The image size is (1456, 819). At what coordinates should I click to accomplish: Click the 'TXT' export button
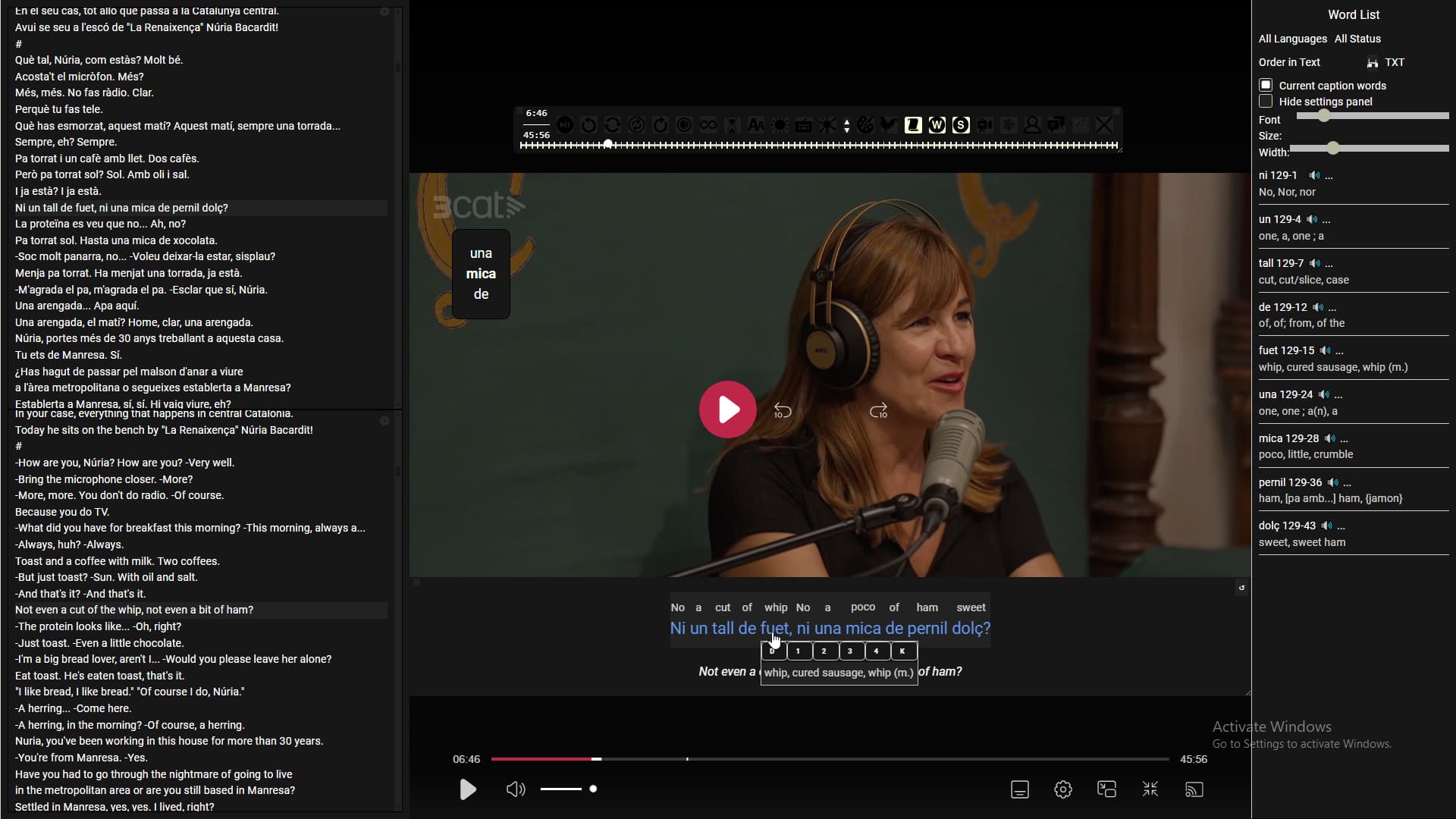point(1394,62)
